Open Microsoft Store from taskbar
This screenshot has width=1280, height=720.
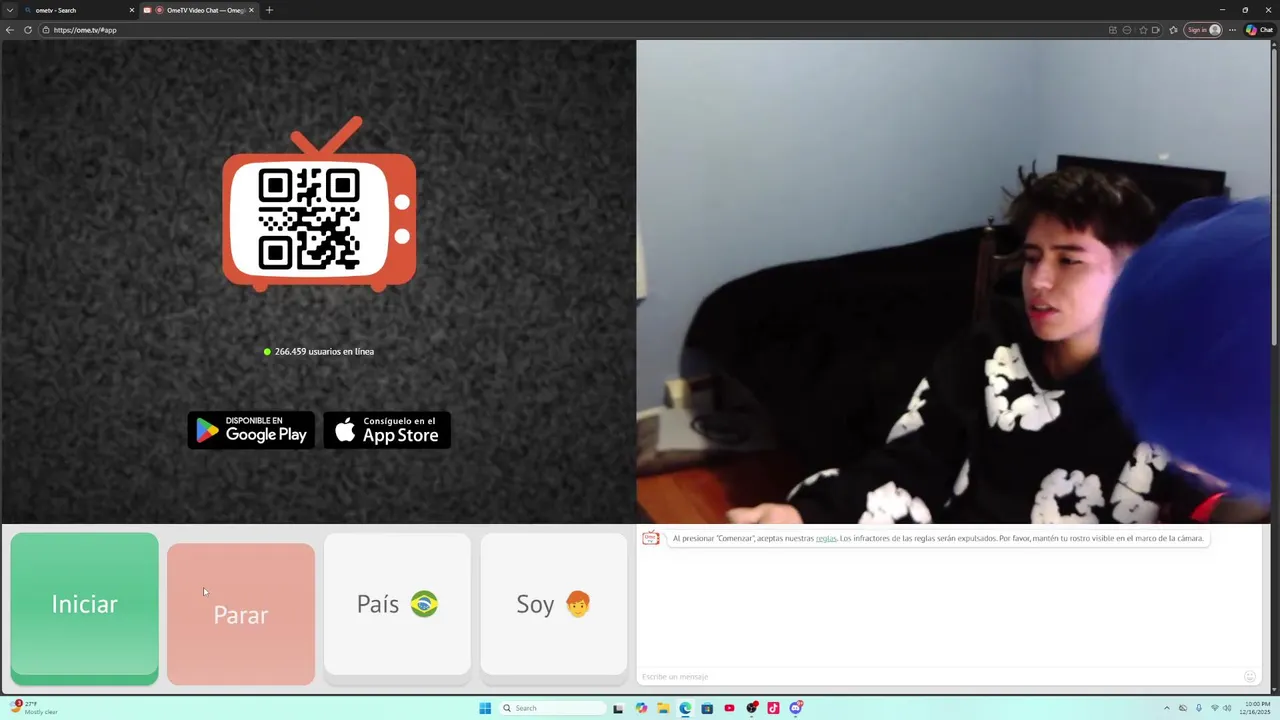(707, 708)
